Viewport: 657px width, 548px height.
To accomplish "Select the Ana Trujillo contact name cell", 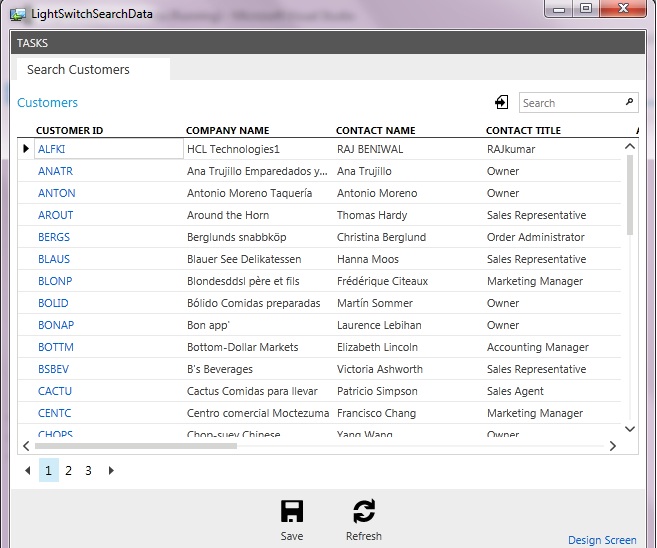I will (x=364, y=171).
